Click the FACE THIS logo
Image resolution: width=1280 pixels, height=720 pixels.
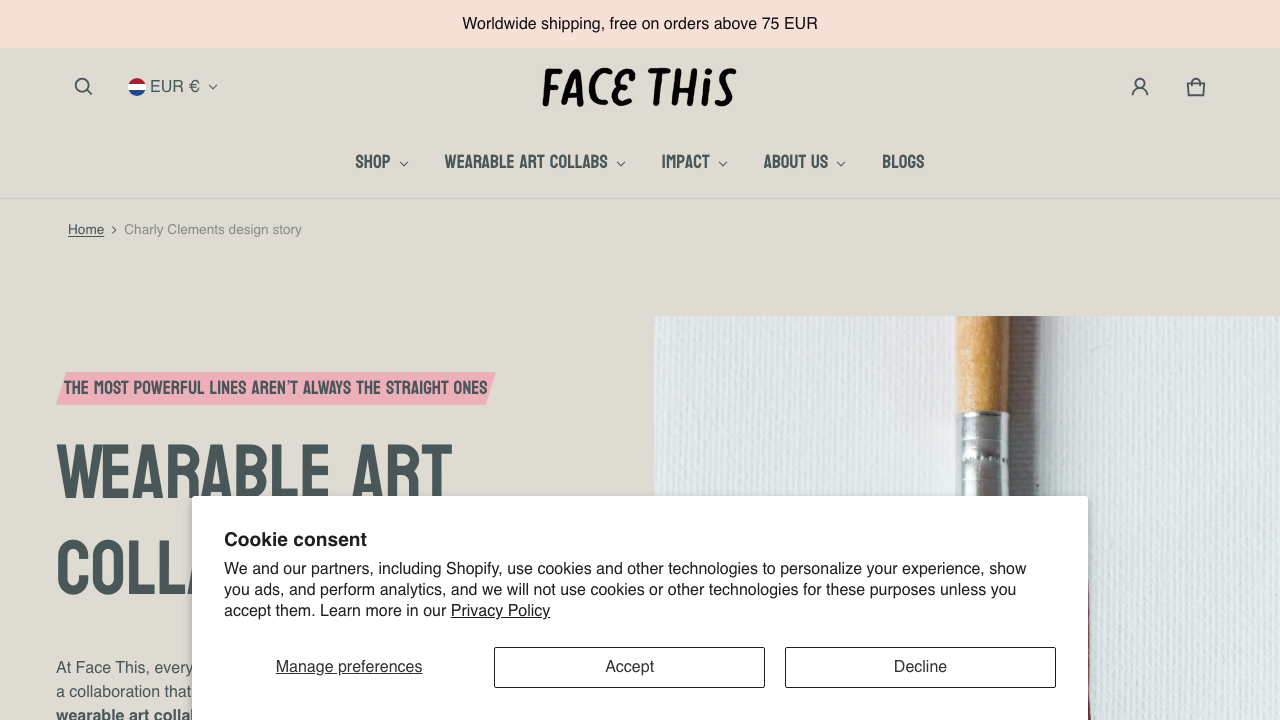639,87
